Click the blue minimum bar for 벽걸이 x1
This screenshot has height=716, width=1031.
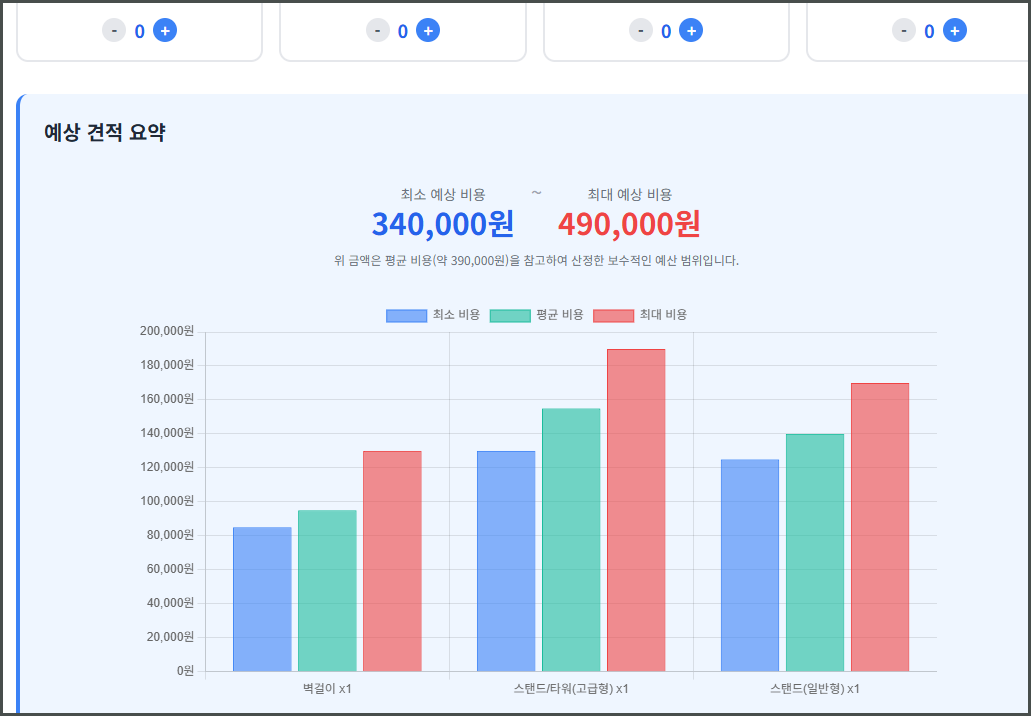tap(262, 598)
